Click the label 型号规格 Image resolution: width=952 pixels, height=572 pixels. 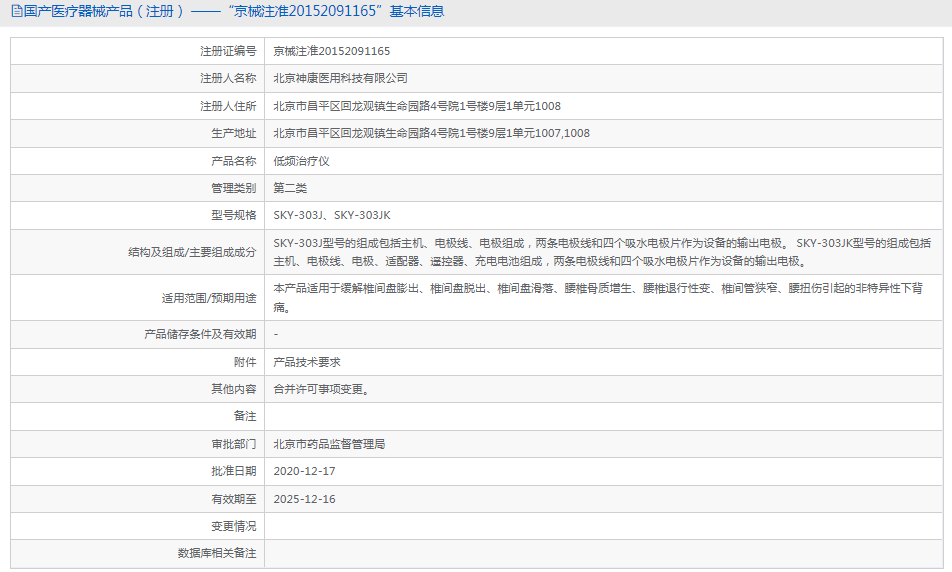(x=234, y=215)
